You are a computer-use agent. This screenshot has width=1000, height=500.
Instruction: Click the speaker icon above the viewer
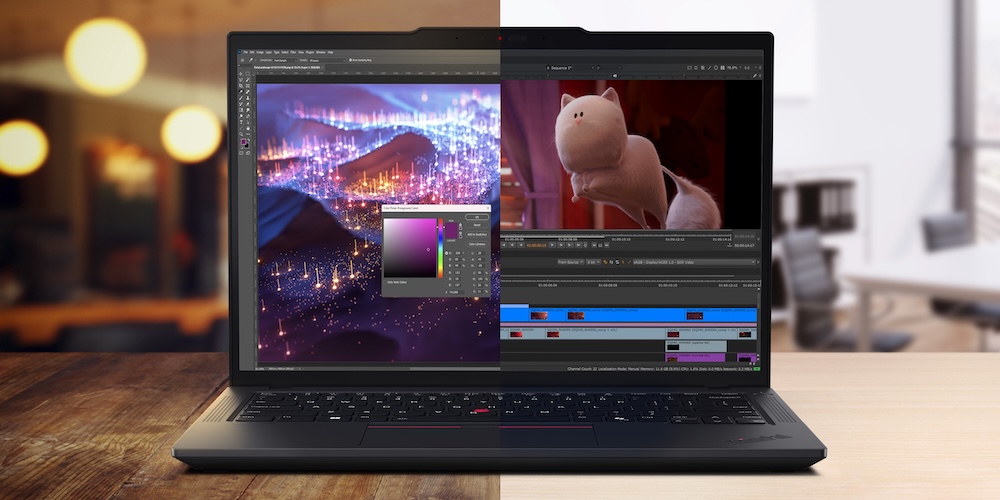pyautogui.click(x=615, y=76)
